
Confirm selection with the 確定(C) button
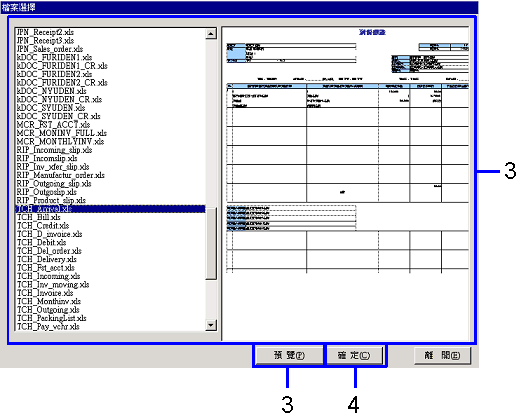[x=353, y=355]
